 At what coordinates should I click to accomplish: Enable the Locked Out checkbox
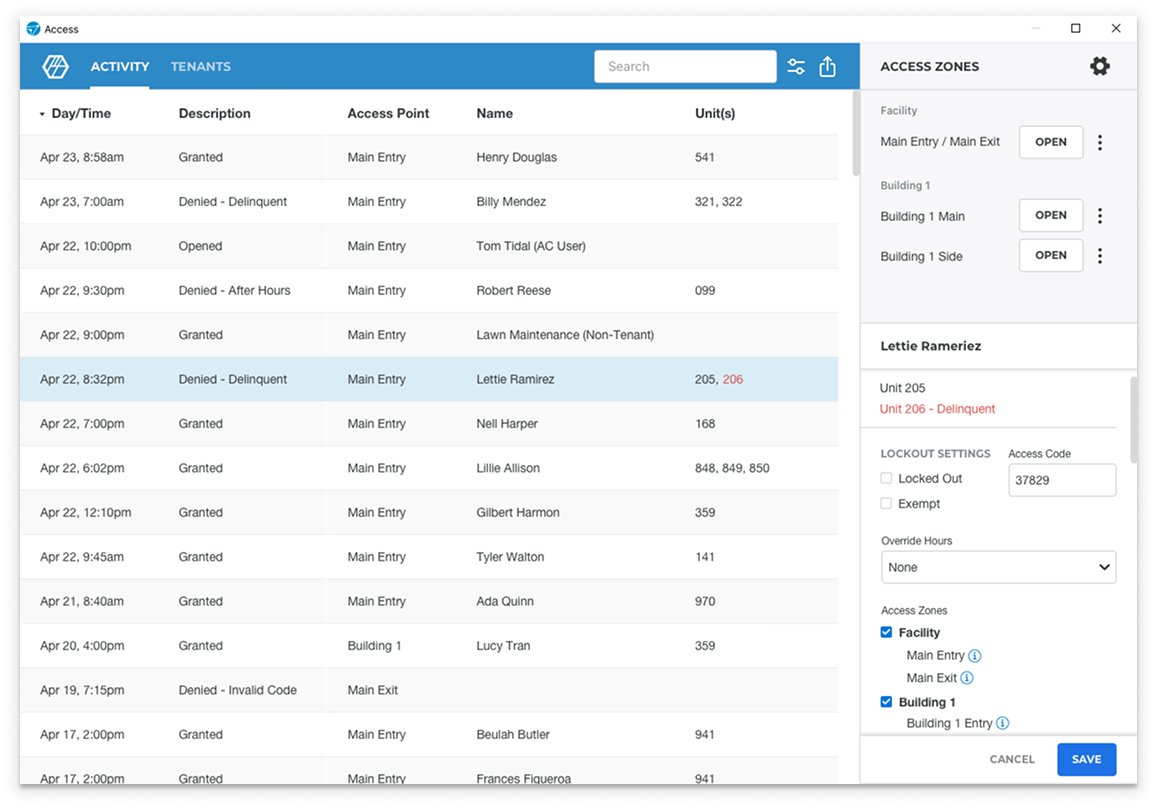pos(886,478)
